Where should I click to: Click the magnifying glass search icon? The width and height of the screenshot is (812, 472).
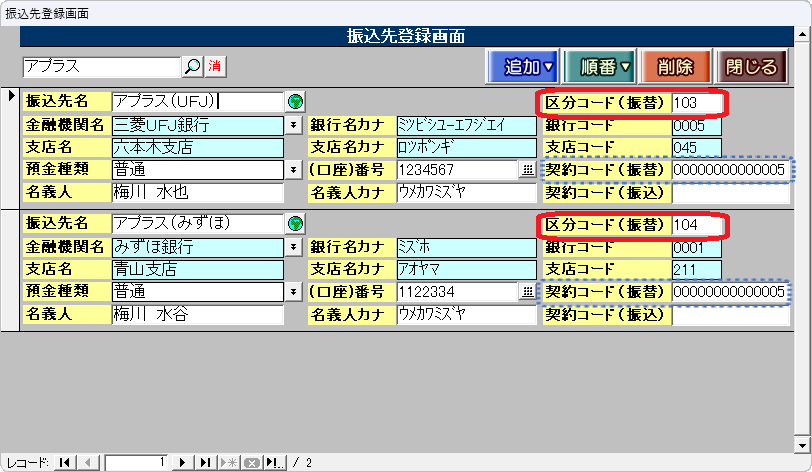pyautogui.click(x=192, y=66)
